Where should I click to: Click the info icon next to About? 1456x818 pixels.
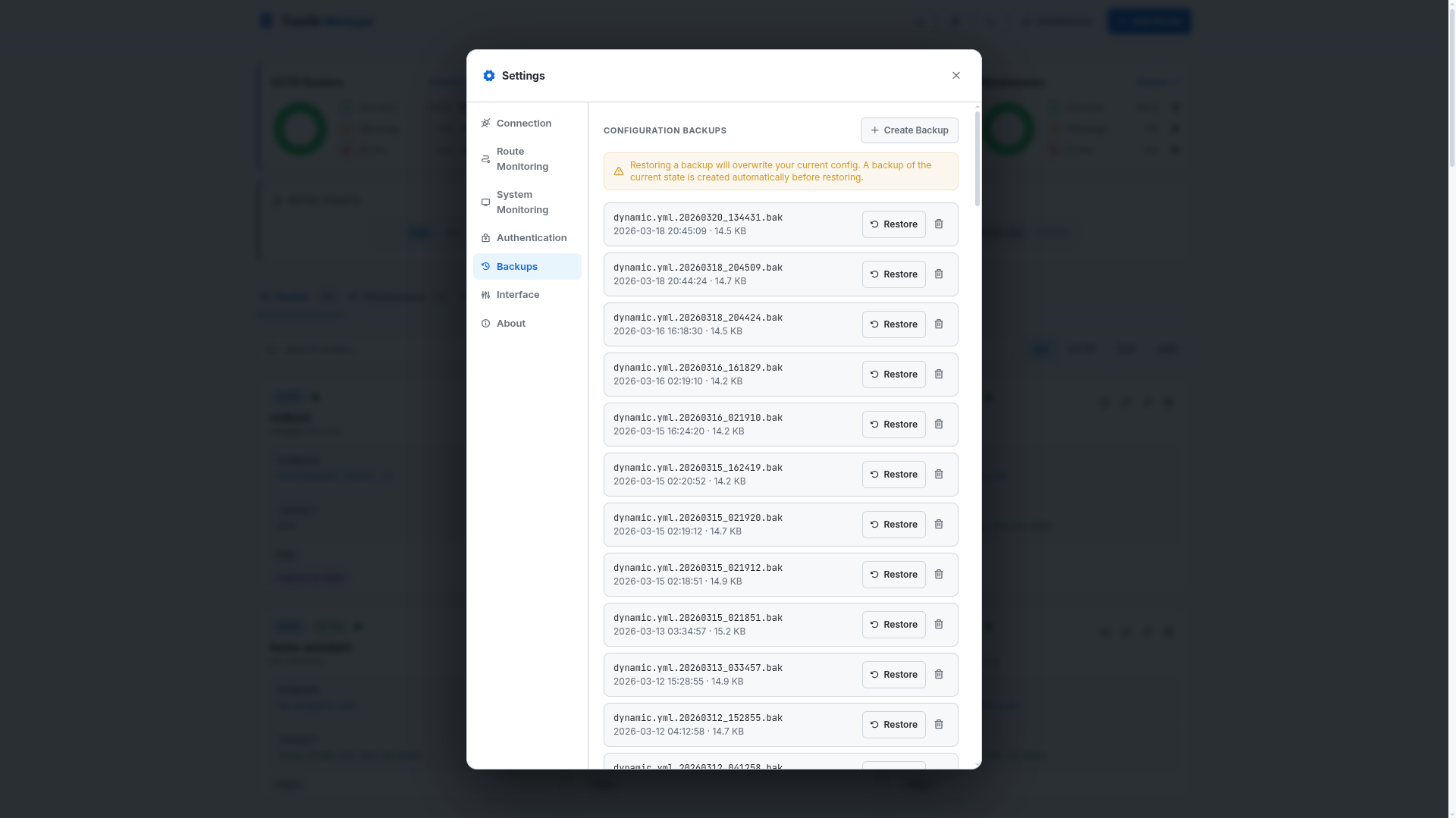tap(485, 323)
